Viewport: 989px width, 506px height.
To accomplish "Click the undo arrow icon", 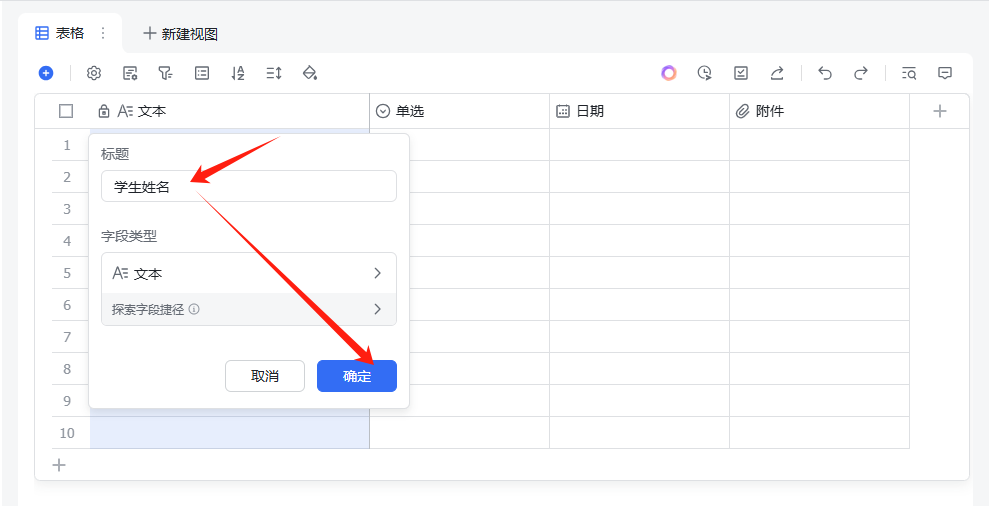I will [x=825, y=73].
